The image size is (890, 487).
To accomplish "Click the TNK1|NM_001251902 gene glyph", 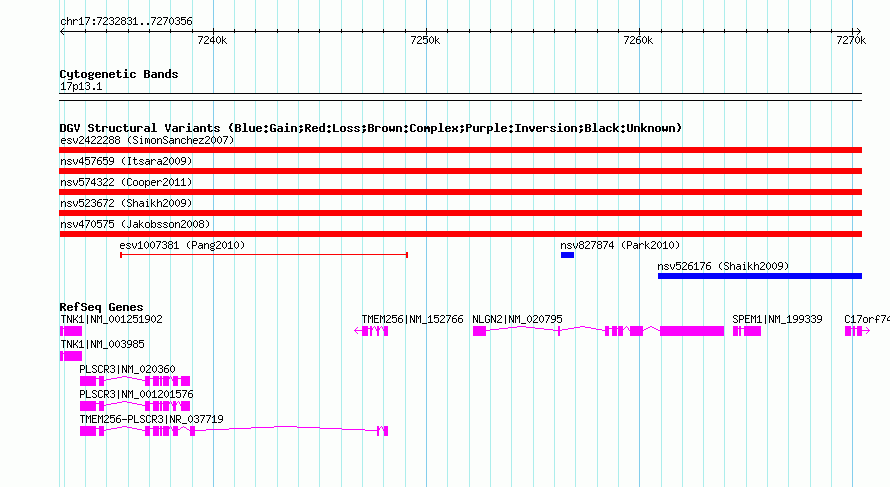I will click(x=71, y=331).
